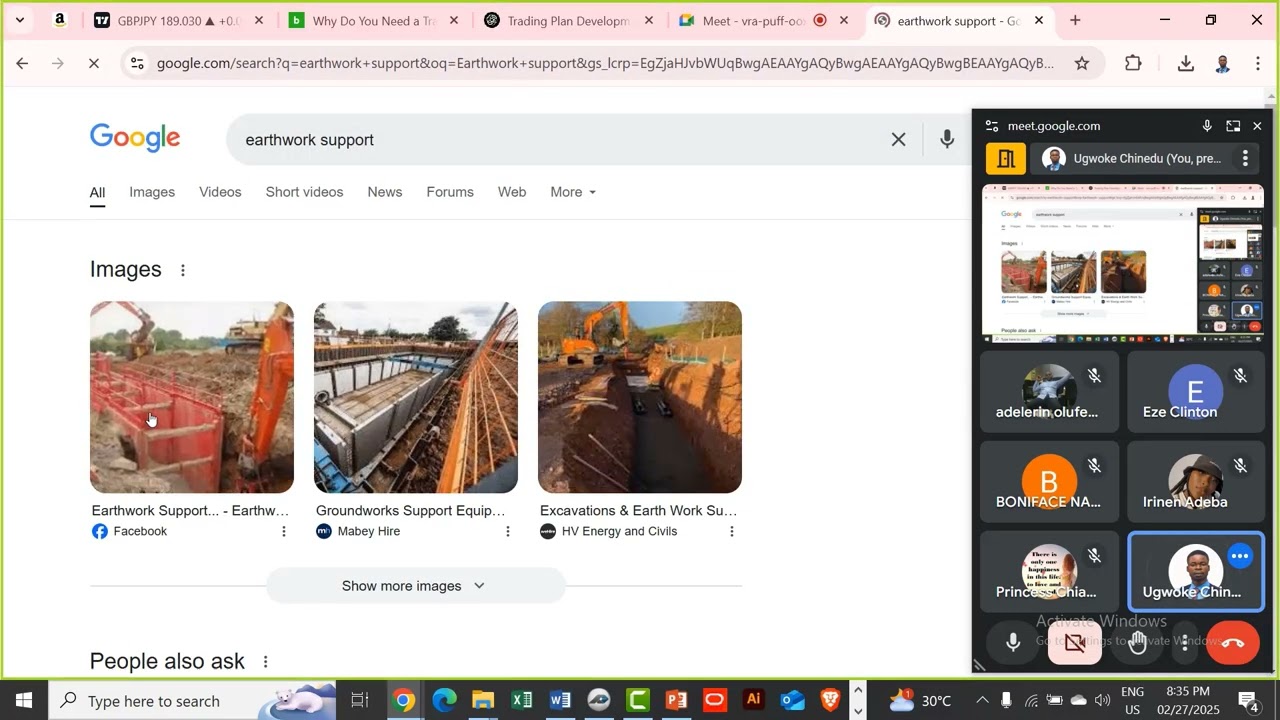Viewport: 1280px width, 720px height.
Task: Switch to the News search tab
Action: [x=385, y=192]
